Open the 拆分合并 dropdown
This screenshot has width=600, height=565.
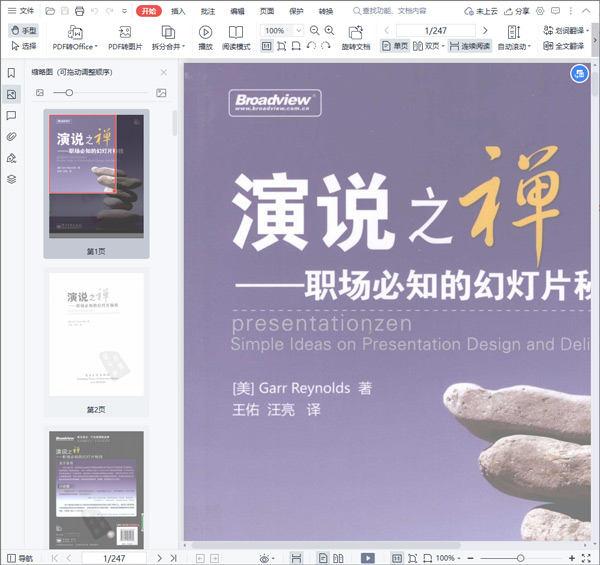(x=168, y=37)
